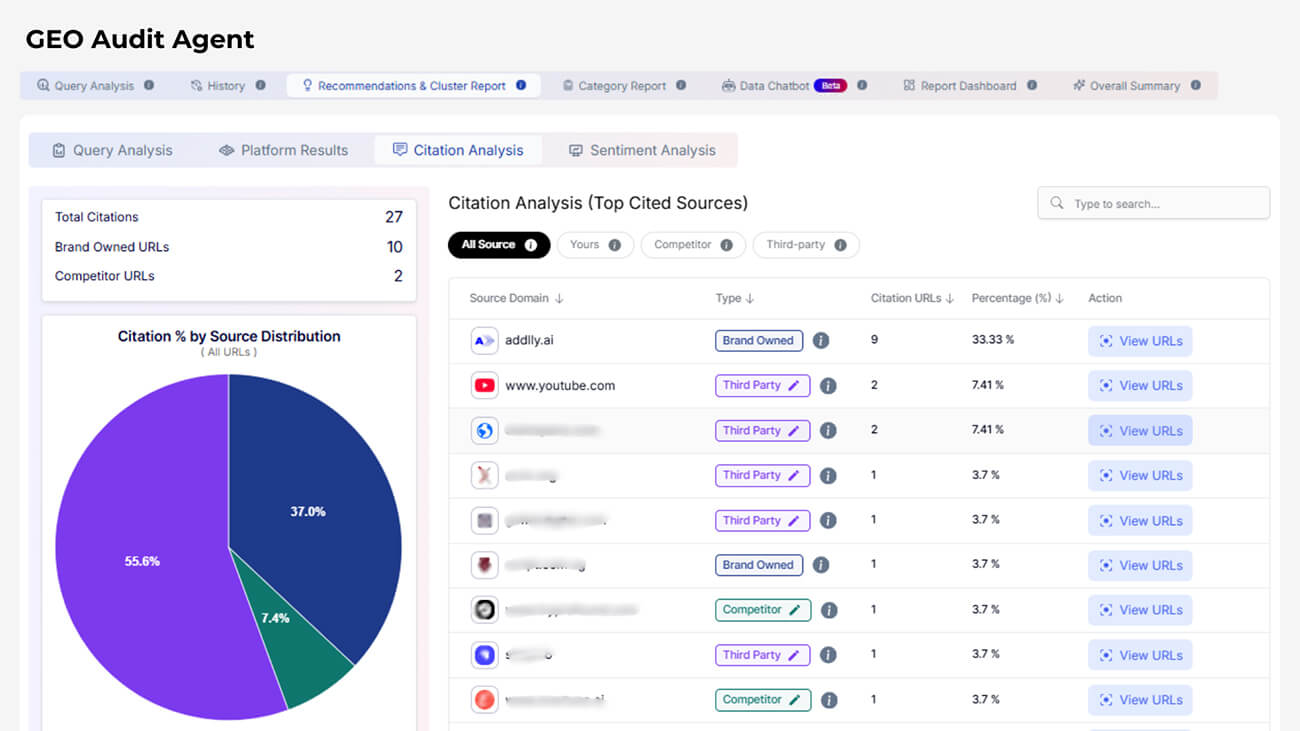1300x731 pixels.
Task: Sort by Source Domain column
Action: pos(517,298)
